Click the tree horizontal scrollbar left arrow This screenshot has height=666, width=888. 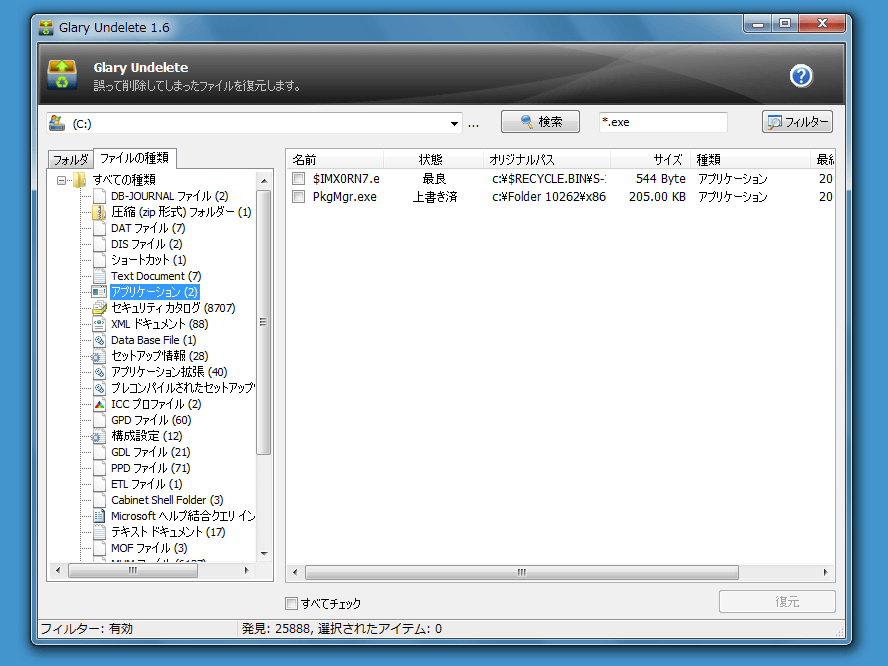(x=58, y=570)
